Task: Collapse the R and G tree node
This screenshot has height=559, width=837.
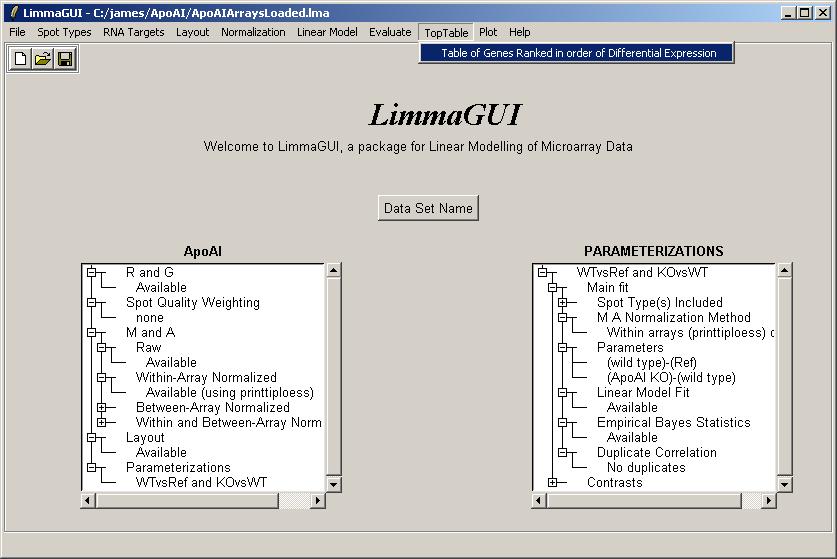Action: [91, 272]
